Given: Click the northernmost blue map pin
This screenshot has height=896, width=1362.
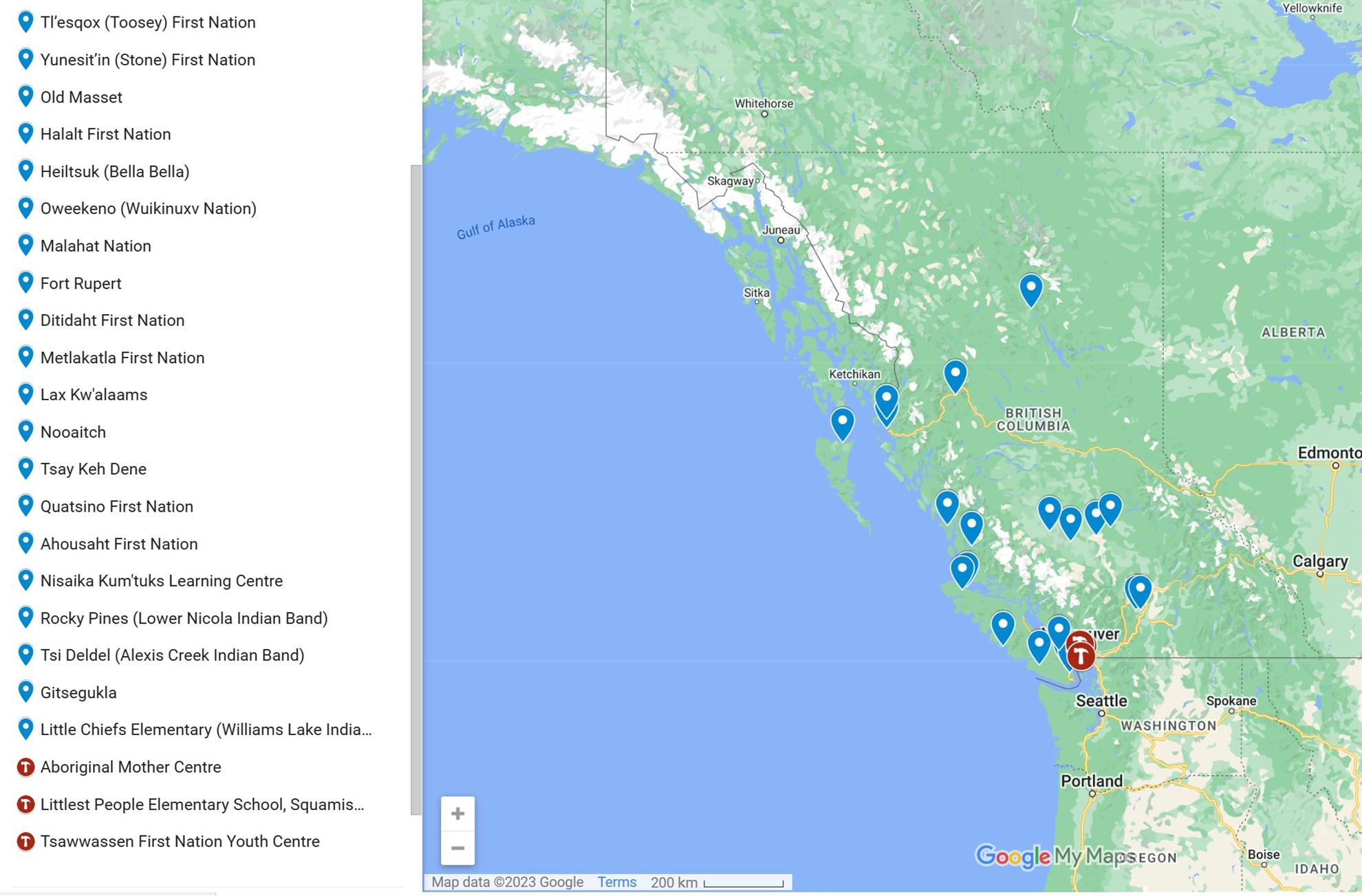Looking at the screenshot, I should (1030, 287).
